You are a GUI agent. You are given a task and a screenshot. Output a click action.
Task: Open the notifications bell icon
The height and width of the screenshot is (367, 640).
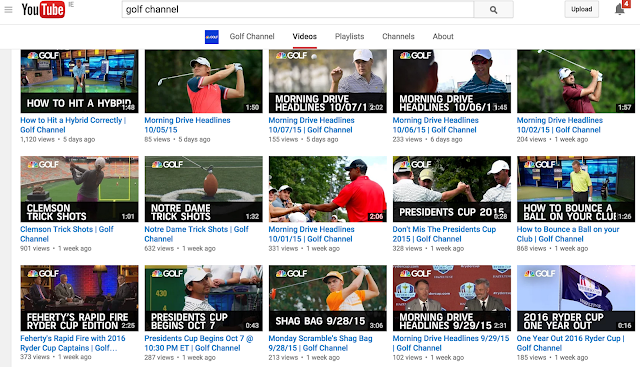pos(620,9)
